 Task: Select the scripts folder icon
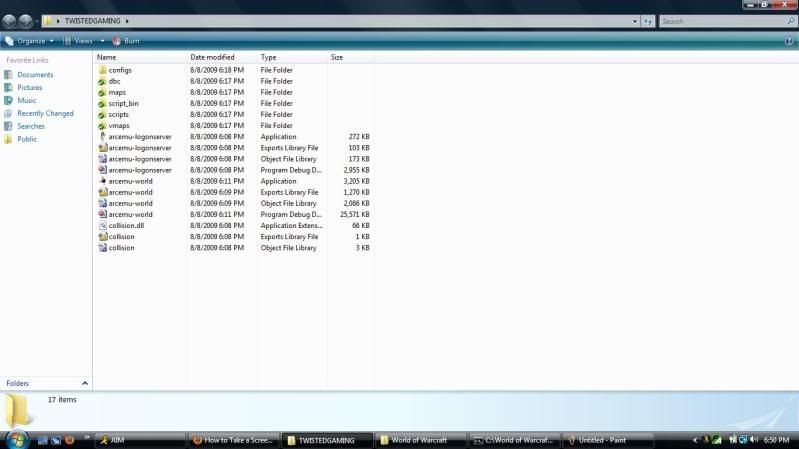102,115
